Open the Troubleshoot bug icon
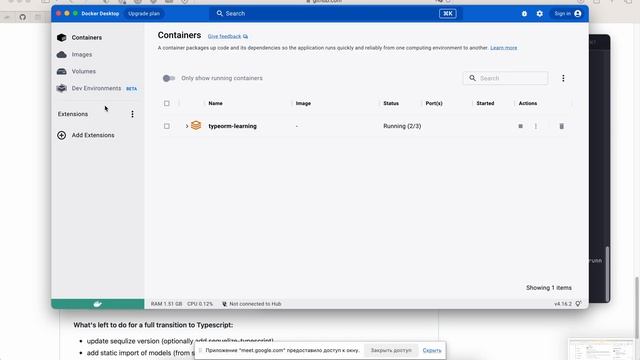 (524, 13)
